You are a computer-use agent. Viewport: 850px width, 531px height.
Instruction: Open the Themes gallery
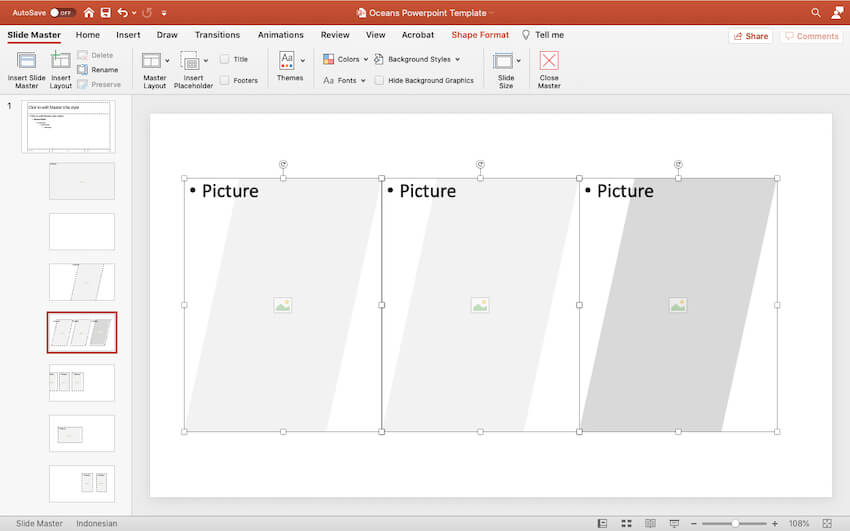pyautogui.click(x=289, y=62)
